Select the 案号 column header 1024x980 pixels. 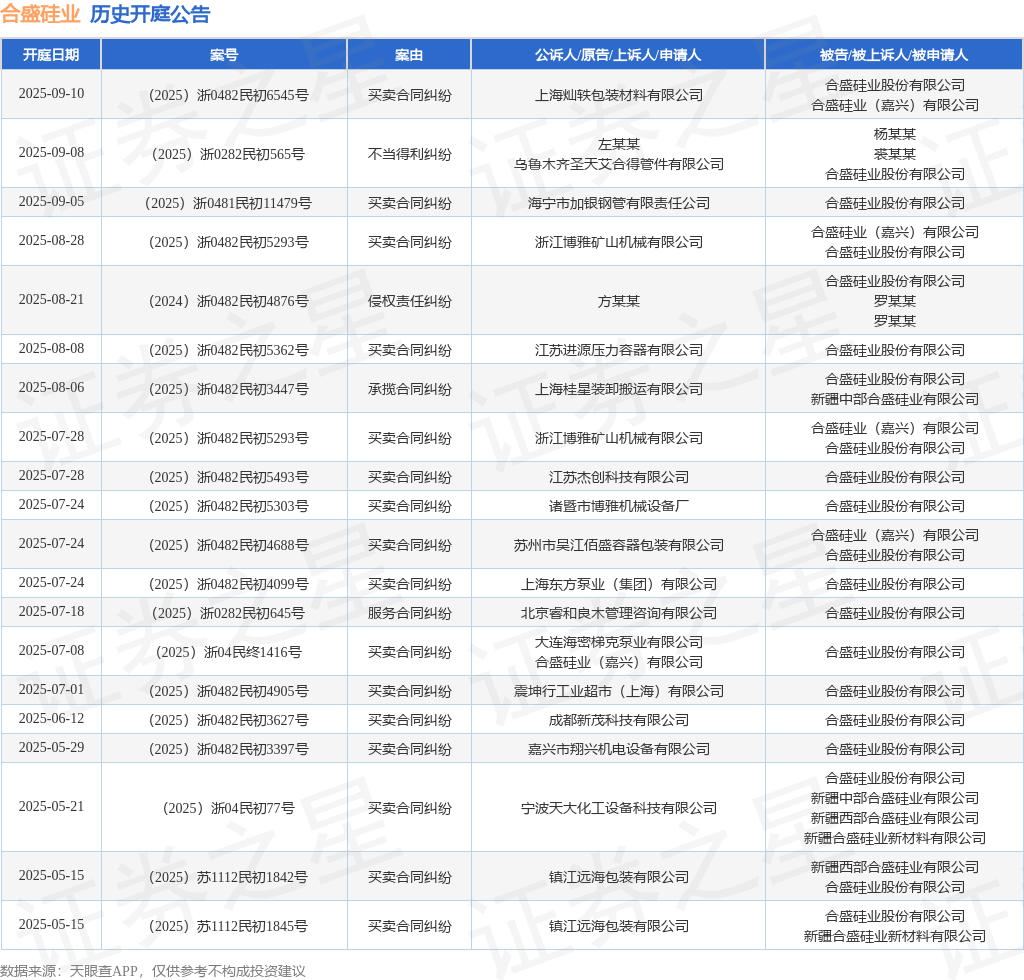(224, 55)
